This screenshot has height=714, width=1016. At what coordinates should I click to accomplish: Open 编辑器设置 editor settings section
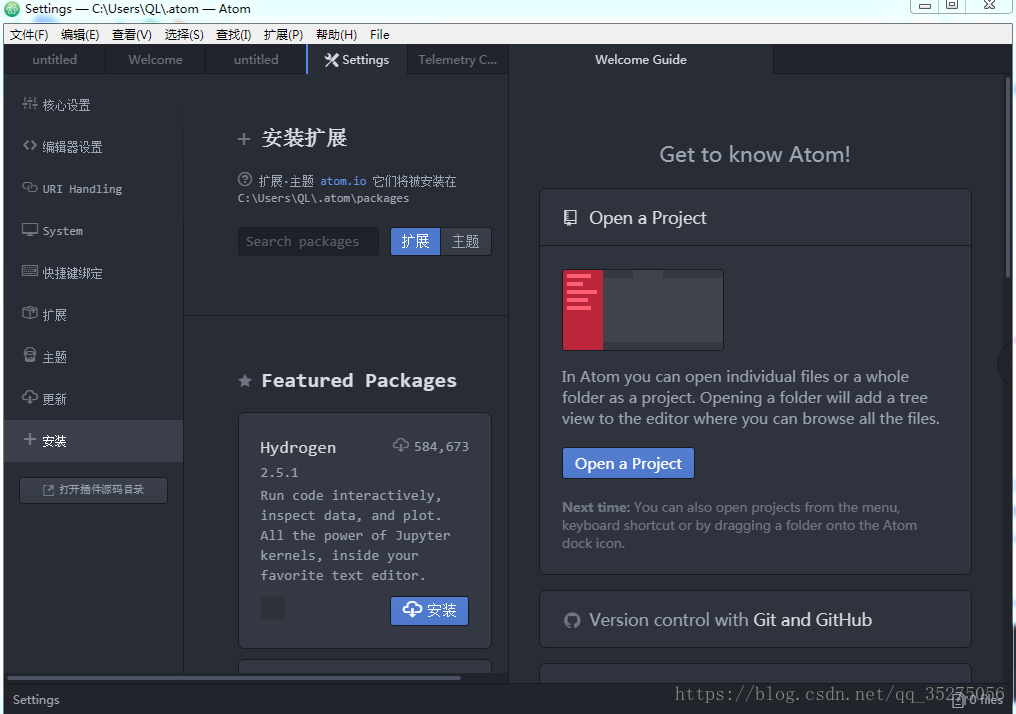[x=93, y=146]
